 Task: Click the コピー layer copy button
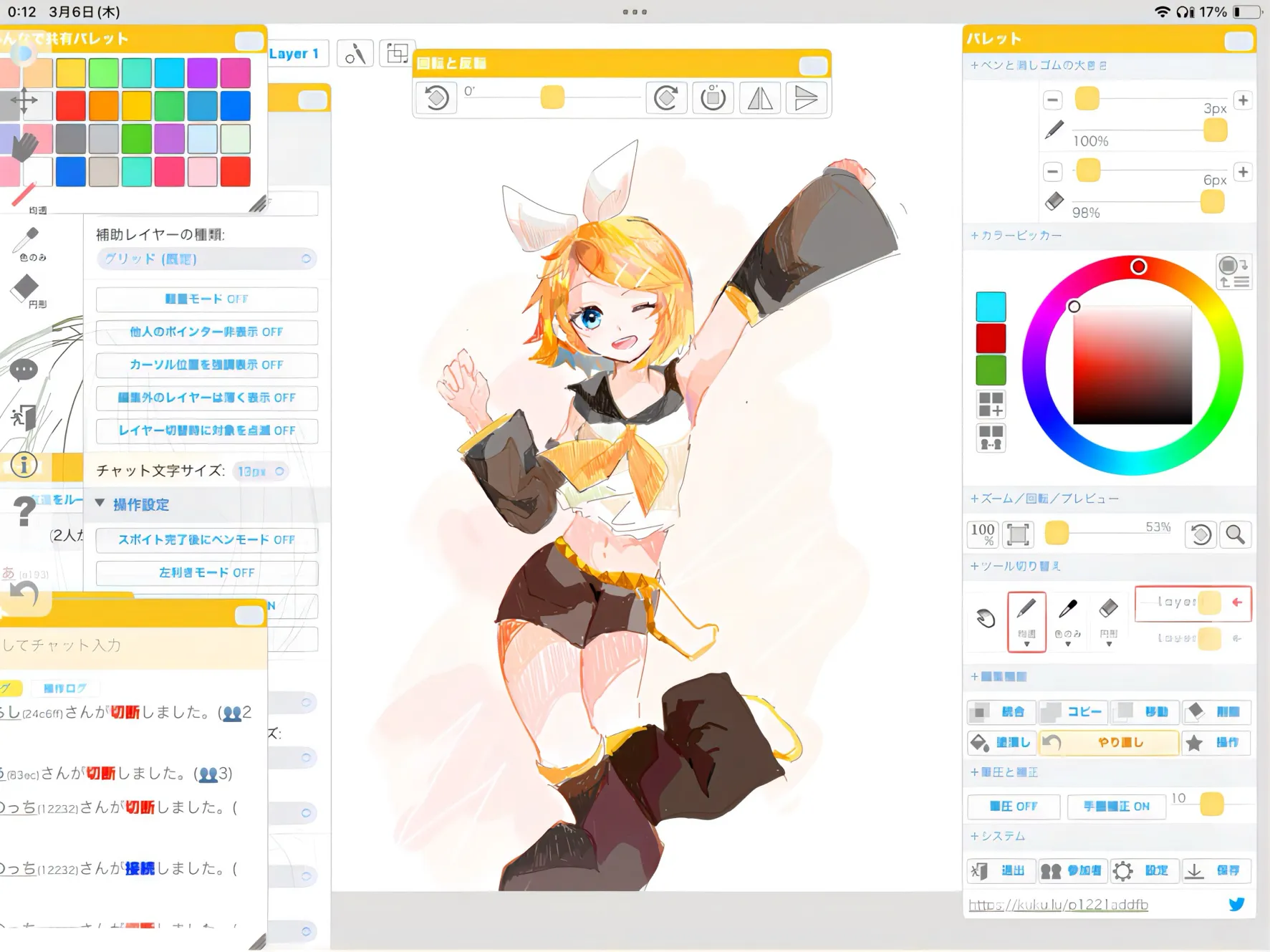tap(1072, 711)
